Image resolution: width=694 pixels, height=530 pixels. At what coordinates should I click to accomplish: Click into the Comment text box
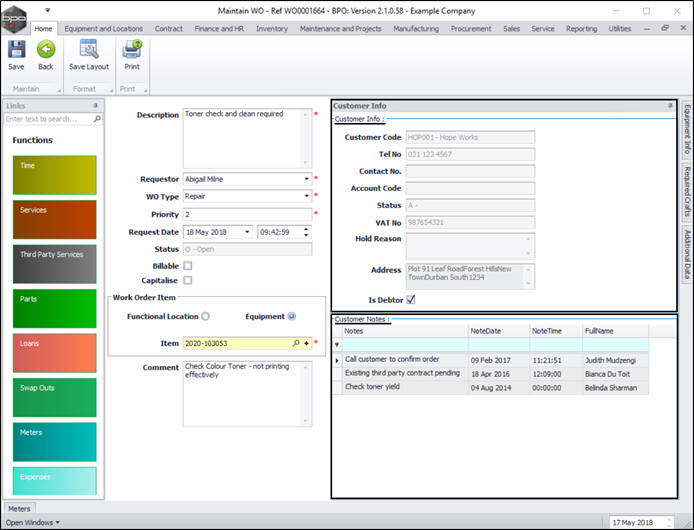[x=247, y=394]
